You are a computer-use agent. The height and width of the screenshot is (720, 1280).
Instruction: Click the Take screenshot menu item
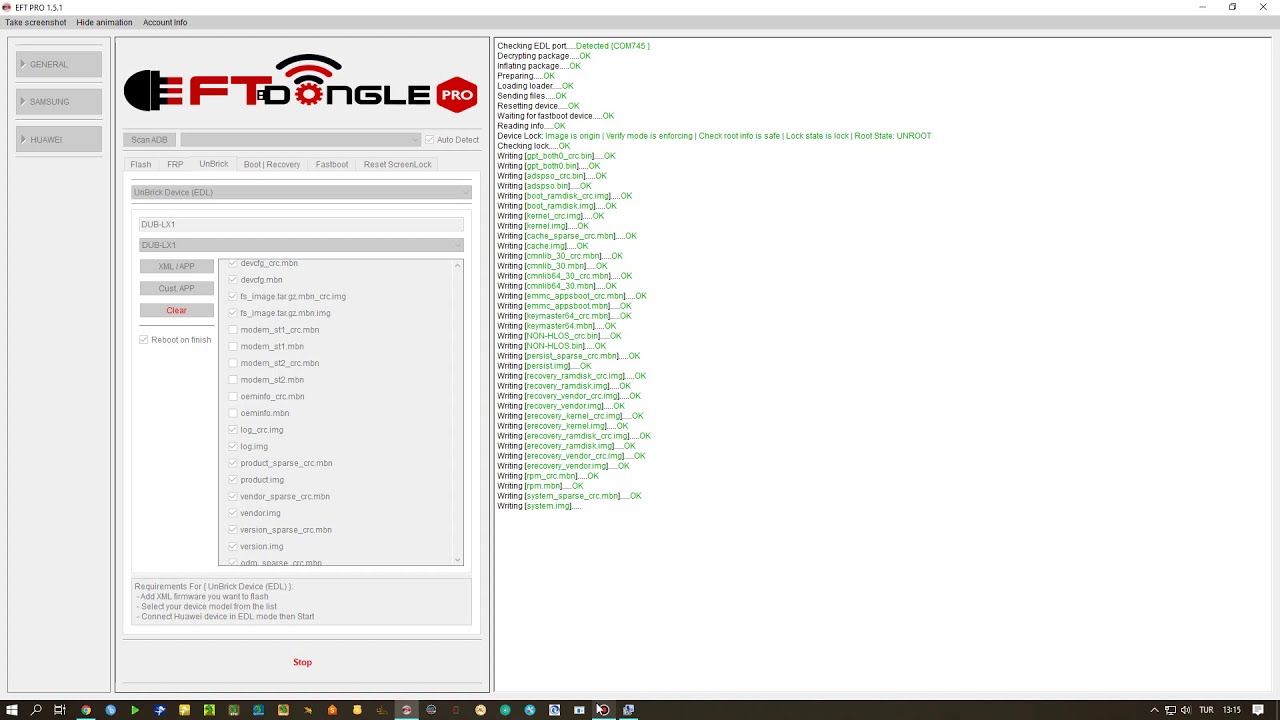click(36, 22)
